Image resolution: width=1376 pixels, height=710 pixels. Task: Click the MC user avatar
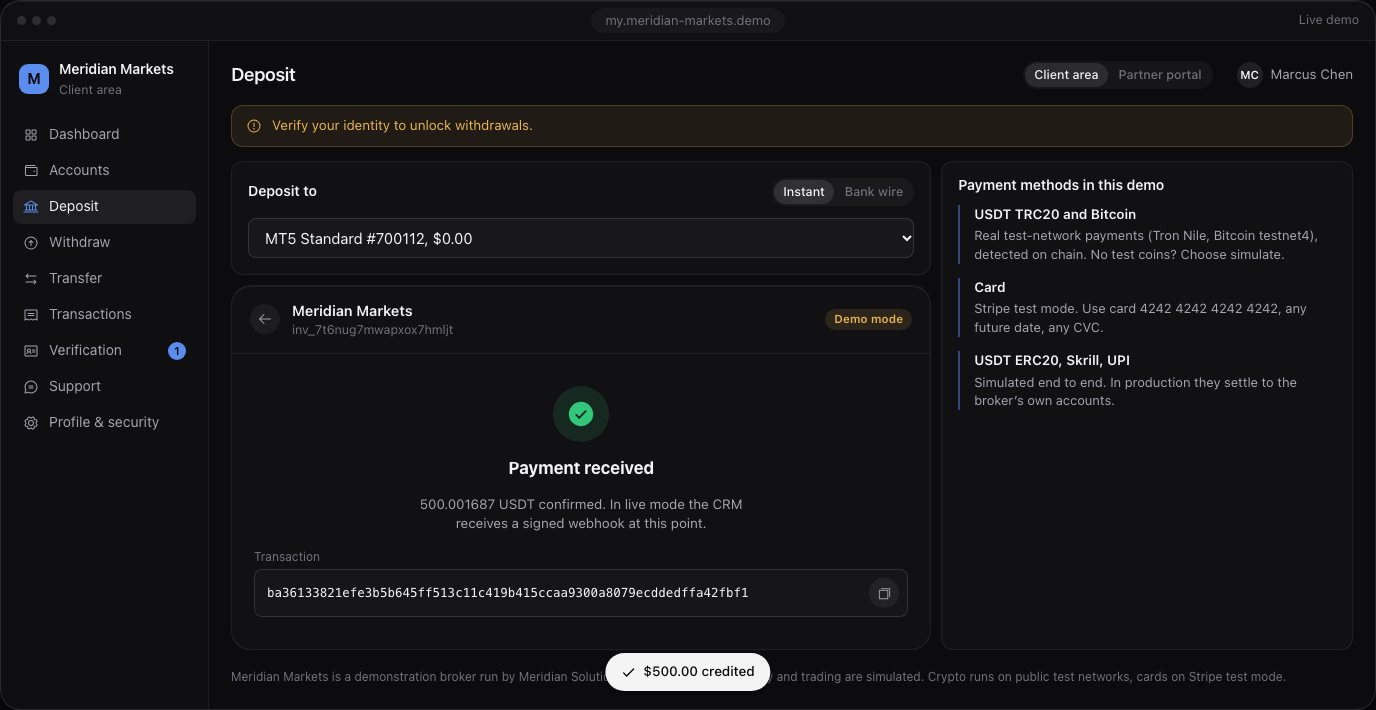point(1250,75)
